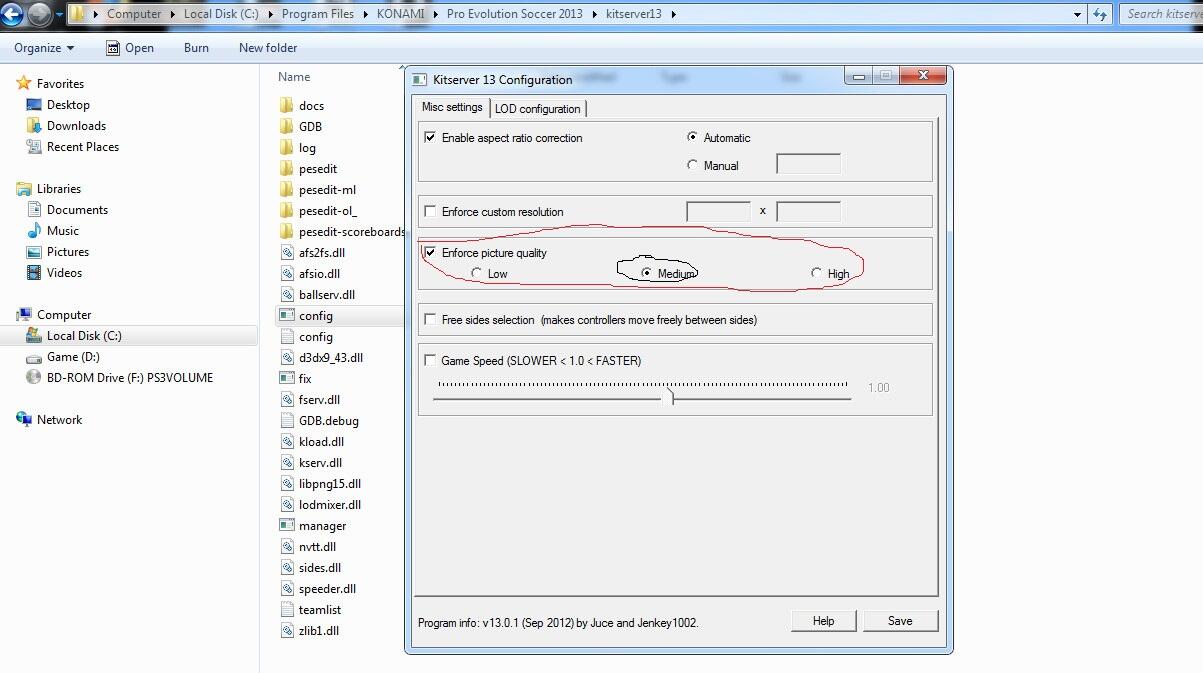The width and height of the screenshot is (1203, 673).
Task: Open Recent Places icon in sidebar
Action: tap(34, 146)
